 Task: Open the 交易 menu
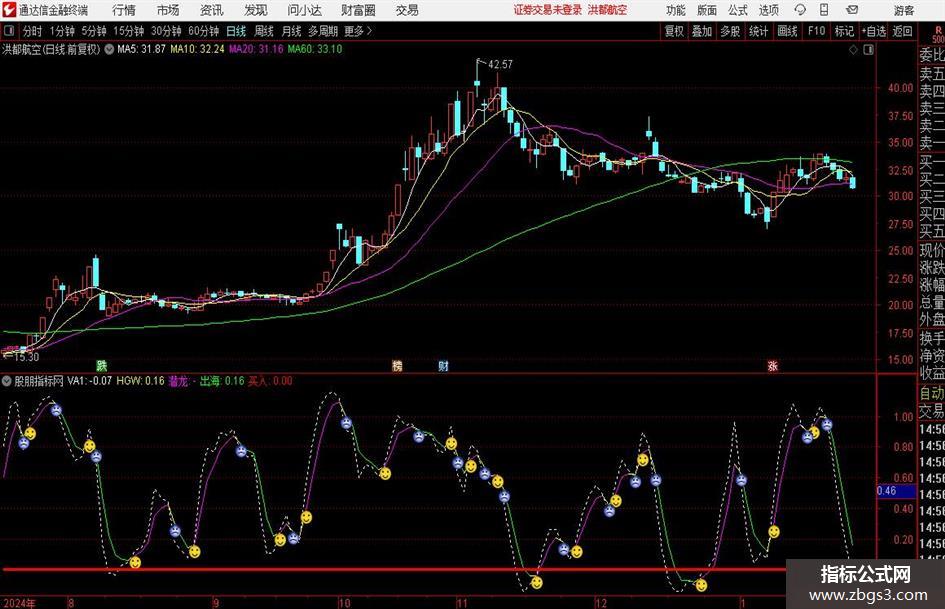point(407,10)
